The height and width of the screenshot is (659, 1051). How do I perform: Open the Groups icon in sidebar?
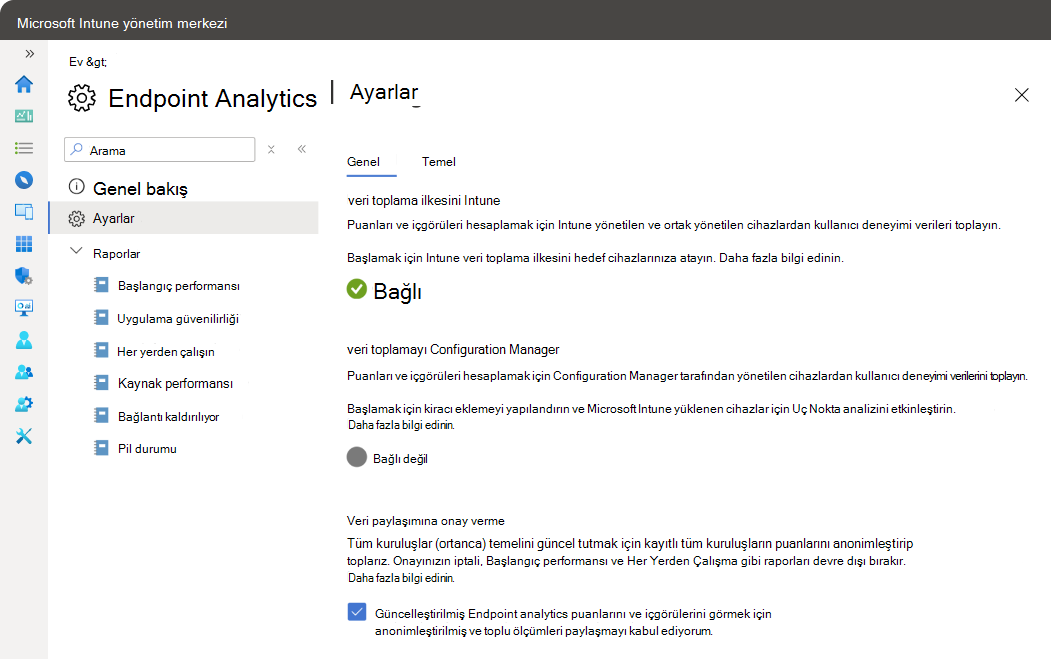click(24, 372)
